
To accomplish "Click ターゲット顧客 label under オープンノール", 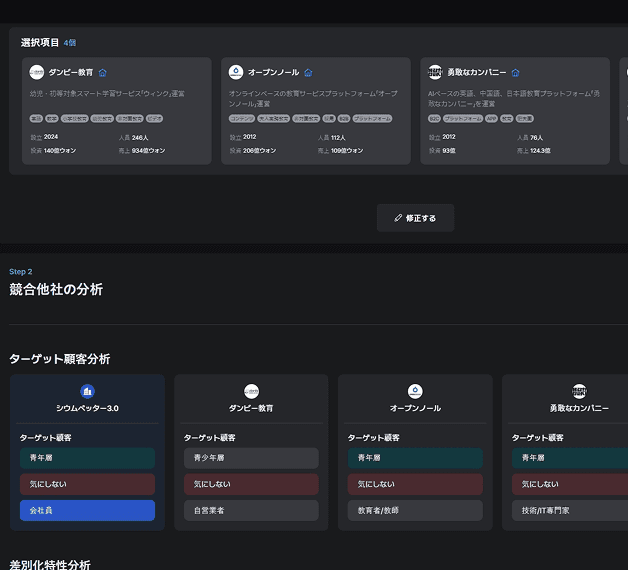I will tap(374, 438).
